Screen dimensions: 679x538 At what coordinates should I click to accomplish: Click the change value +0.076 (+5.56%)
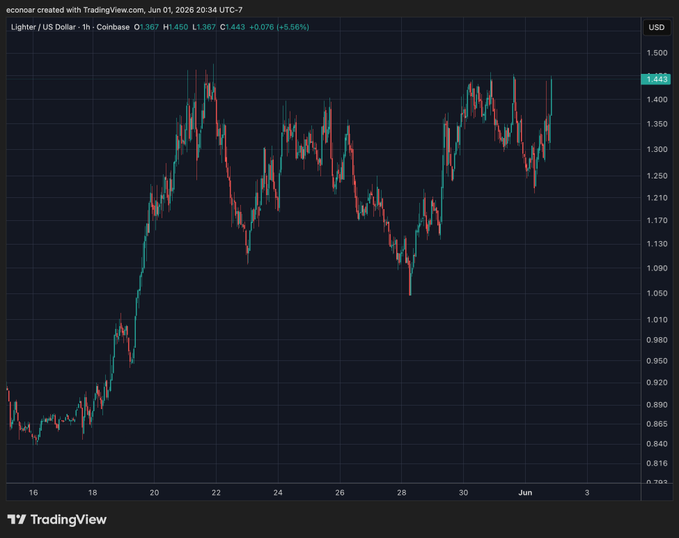point(279,27)
